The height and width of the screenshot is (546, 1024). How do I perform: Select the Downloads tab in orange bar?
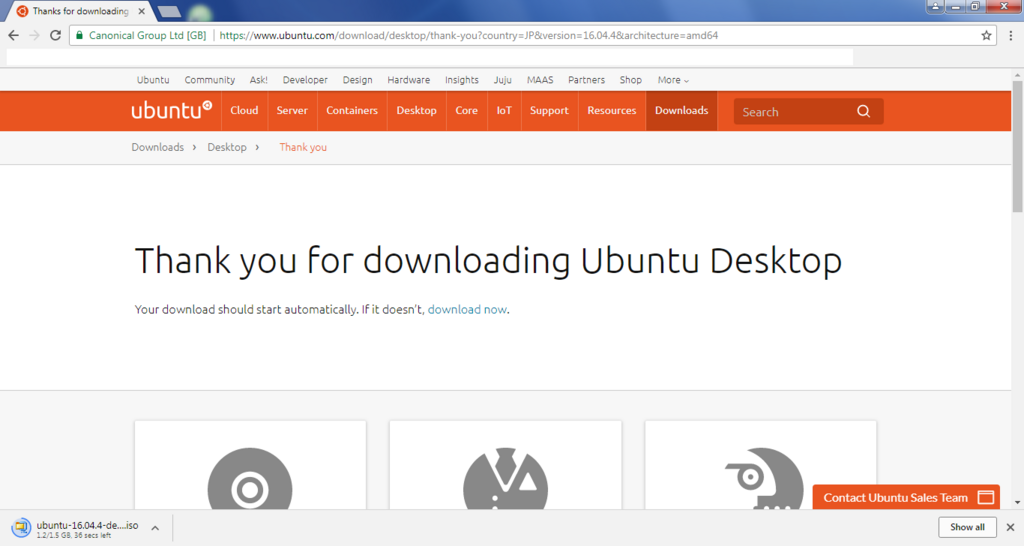click(x=682, y=110)
